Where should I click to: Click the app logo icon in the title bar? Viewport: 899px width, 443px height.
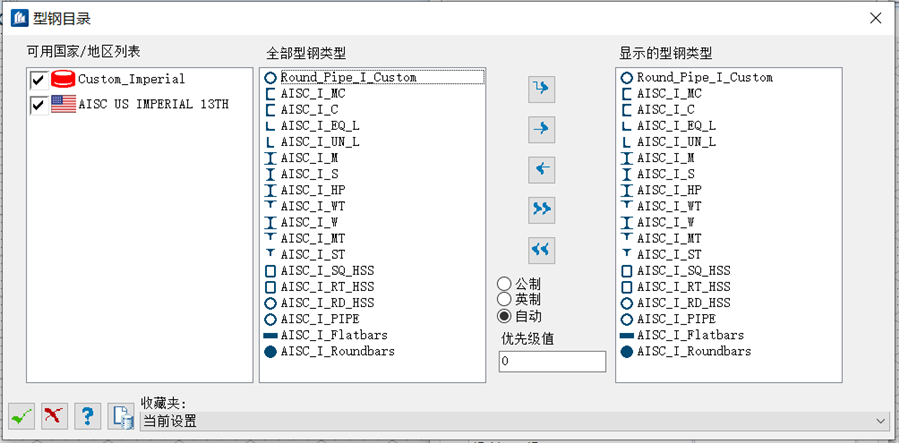pyautogui.click(x=19, y=18)
